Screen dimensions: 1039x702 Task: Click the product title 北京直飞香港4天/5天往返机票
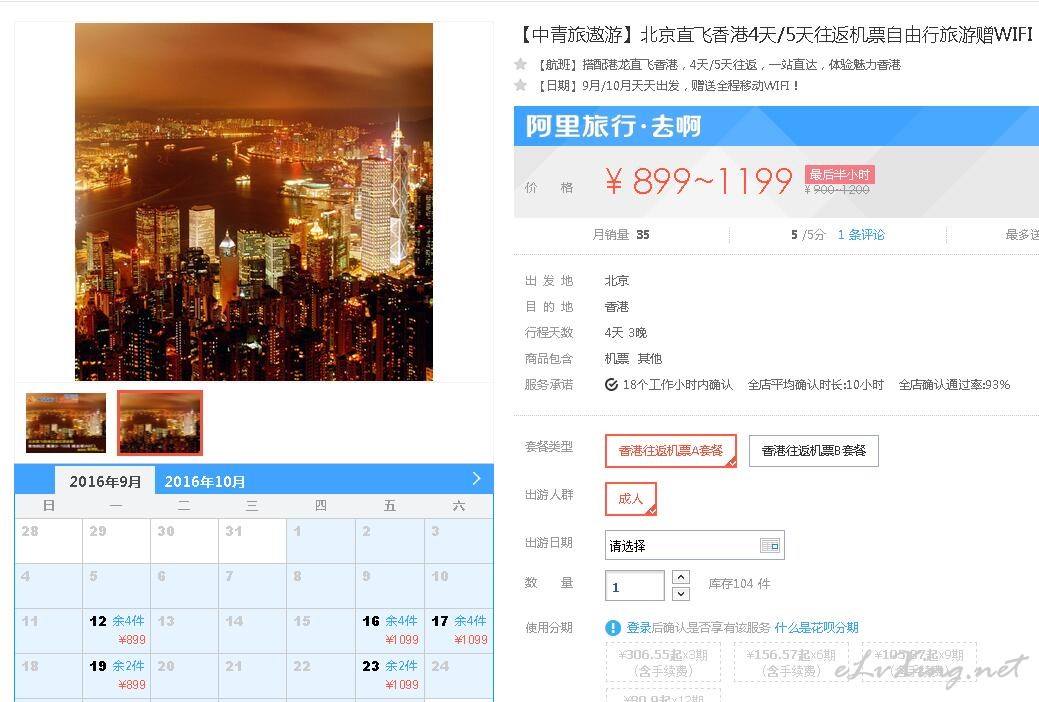click(773, 34)
